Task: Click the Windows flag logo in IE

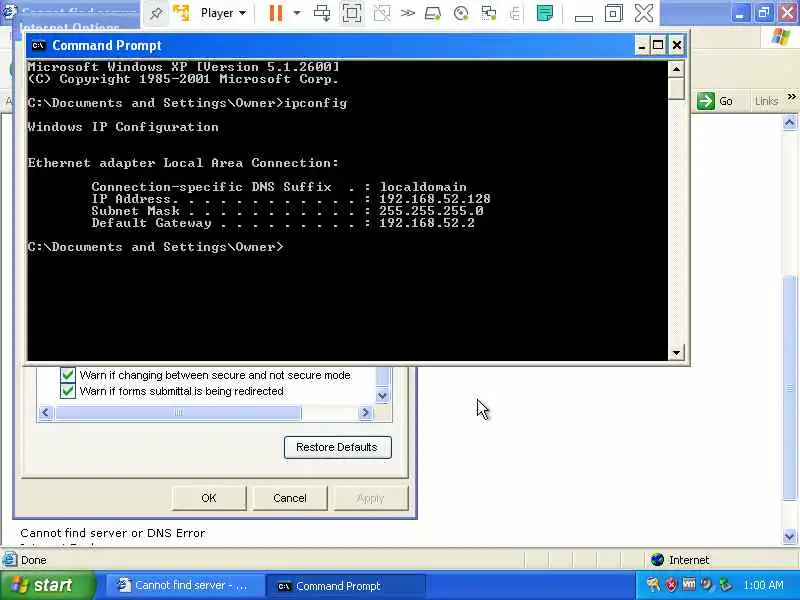Action: (x=781, y=37)
